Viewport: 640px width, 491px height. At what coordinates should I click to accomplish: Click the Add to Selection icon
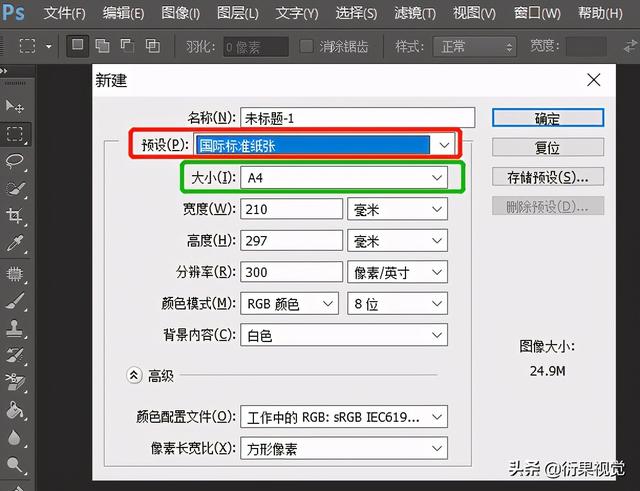coord(102,46)
